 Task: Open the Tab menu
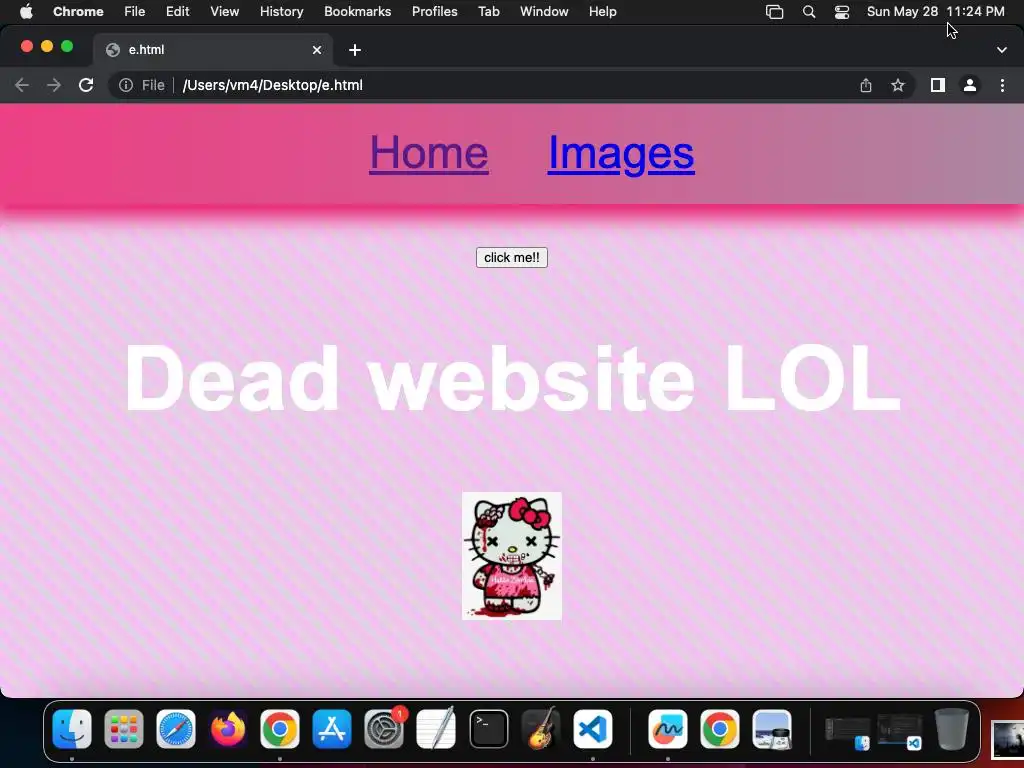tap(488, 12)
